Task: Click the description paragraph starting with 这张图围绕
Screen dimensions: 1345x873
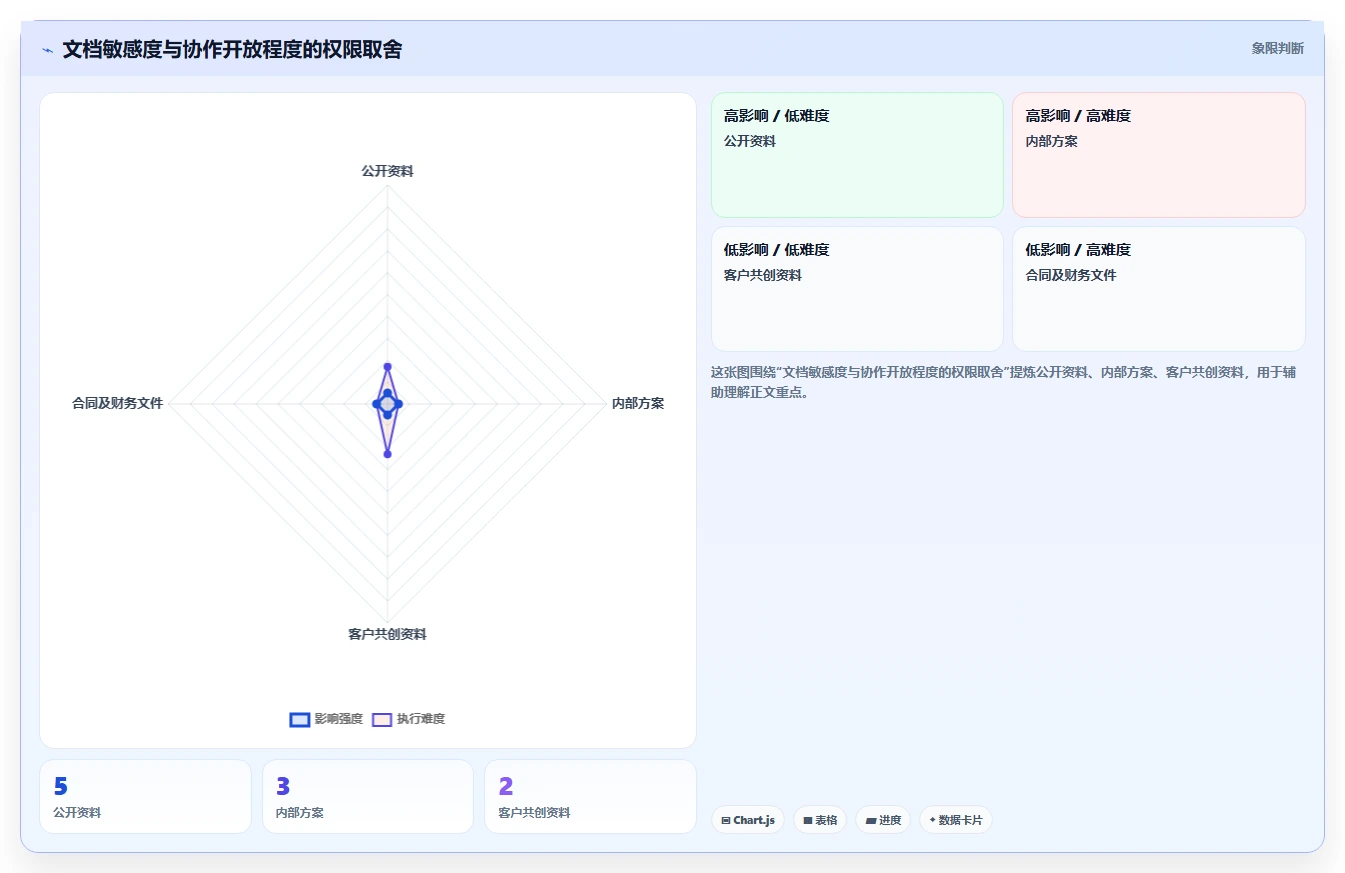Action: [x=1003, y=382]
